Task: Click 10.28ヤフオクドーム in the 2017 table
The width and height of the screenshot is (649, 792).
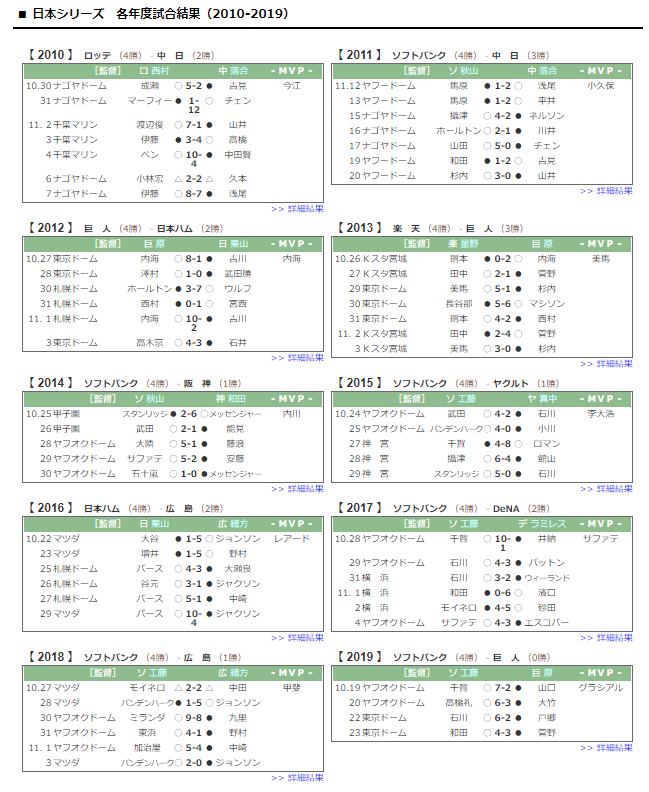Action: tap(380, 538)
